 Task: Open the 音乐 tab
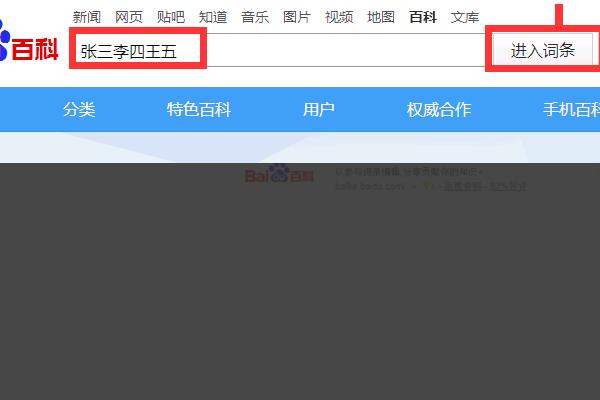(255, 17)
